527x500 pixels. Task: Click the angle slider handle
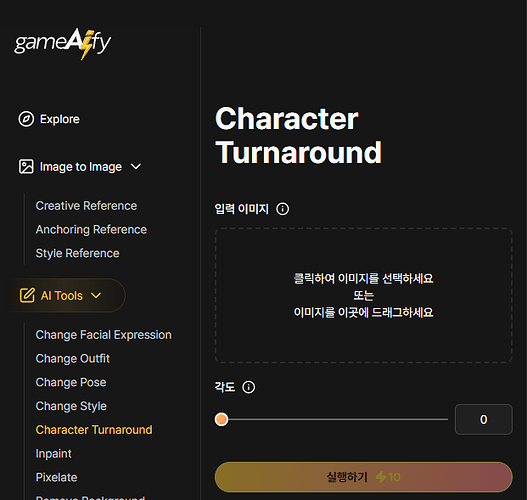221,419
